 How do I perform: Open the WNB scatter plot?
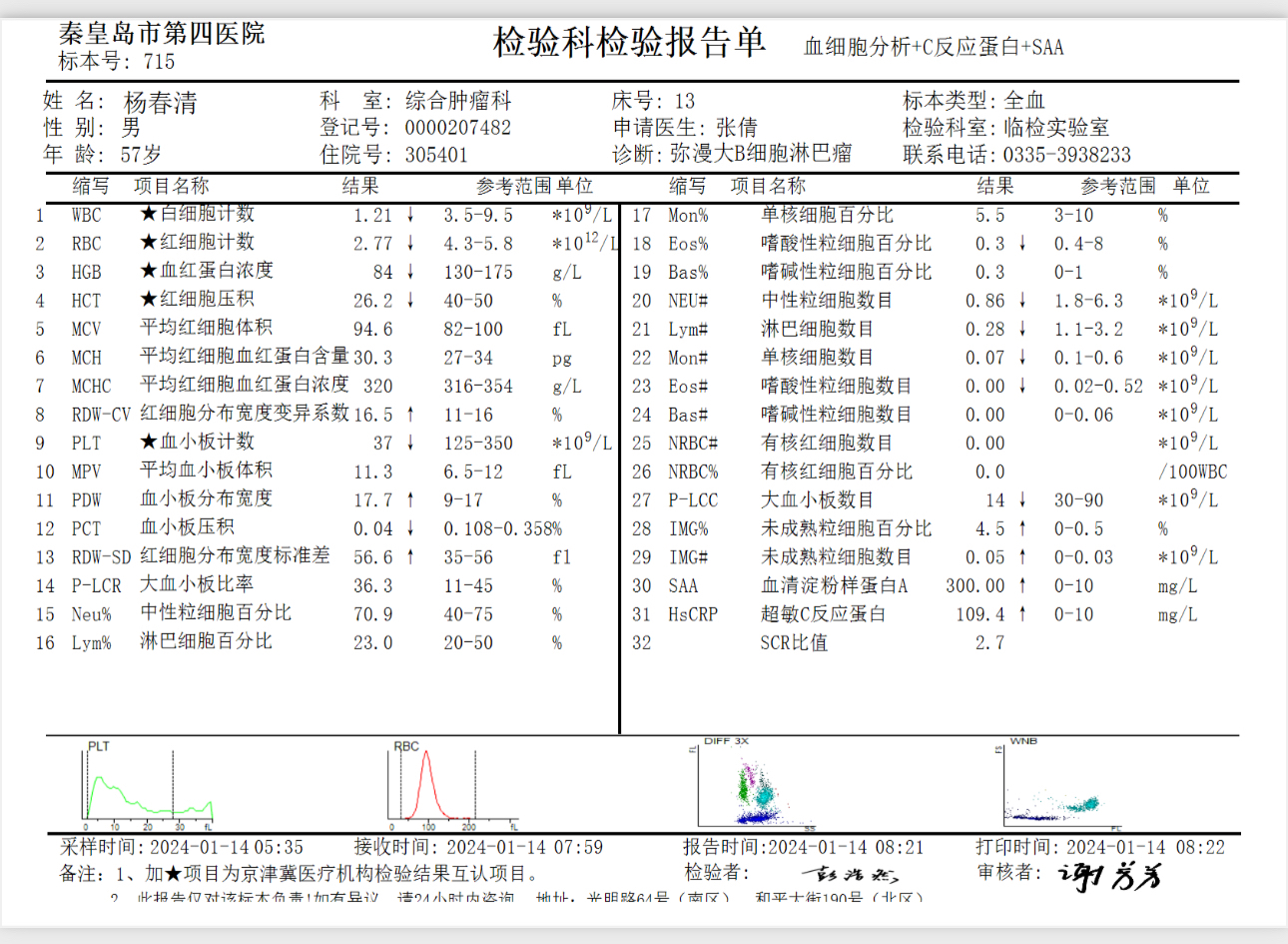coord(1061,784)
